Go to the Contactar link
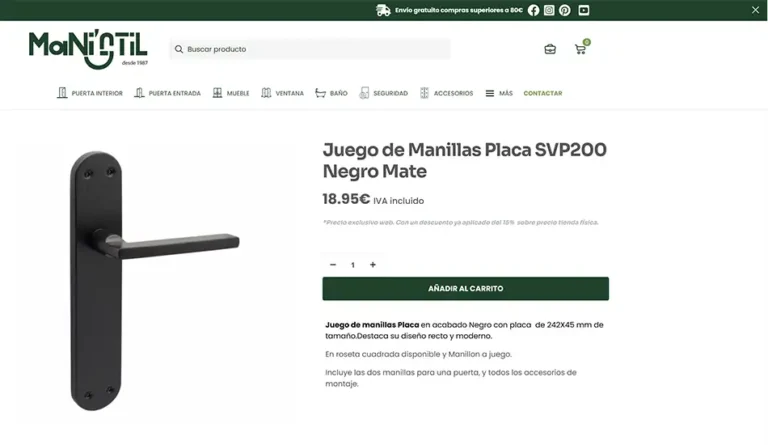This screenshot has width=768, height=445. [543, 93]
